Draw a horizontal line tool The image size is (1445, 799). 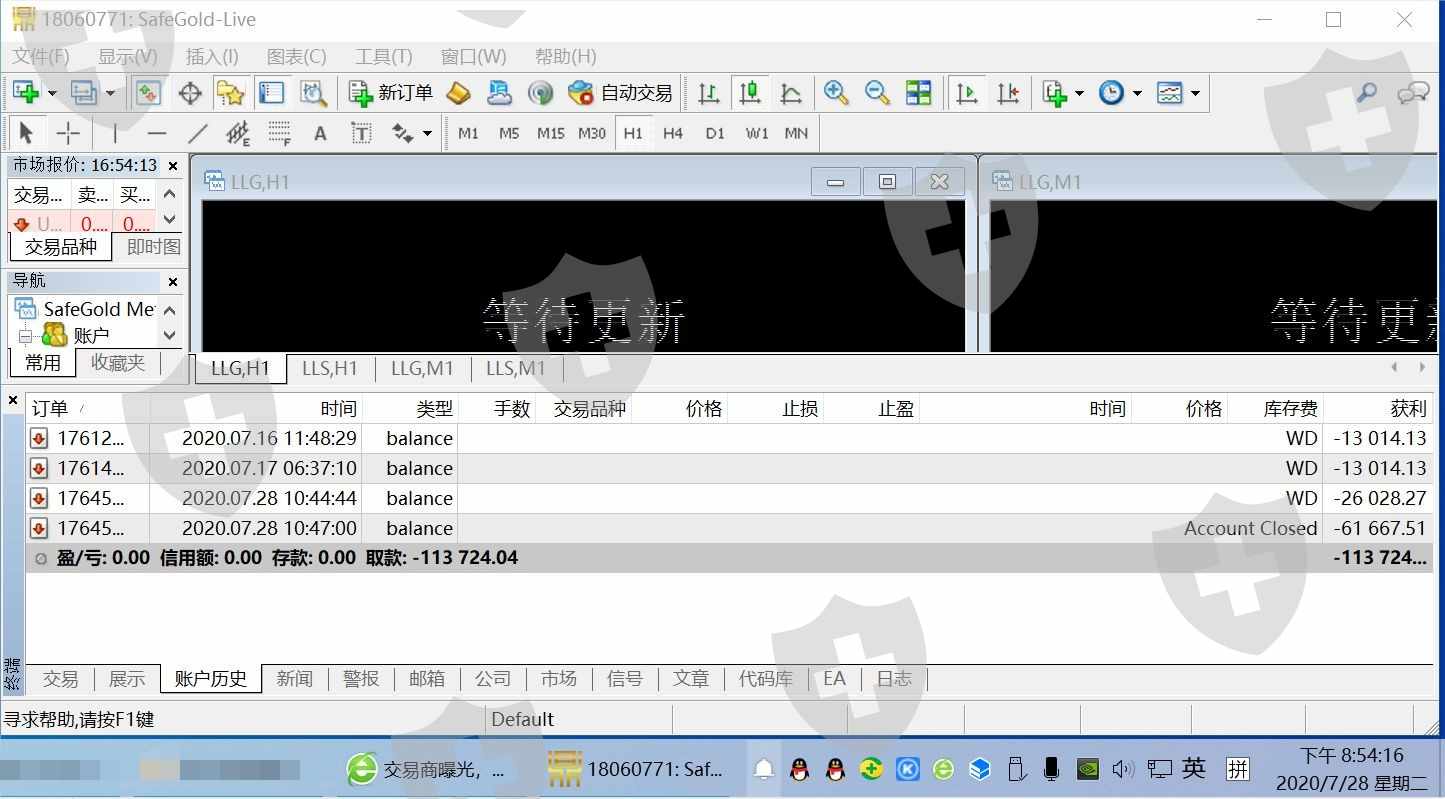pos(157,133)
